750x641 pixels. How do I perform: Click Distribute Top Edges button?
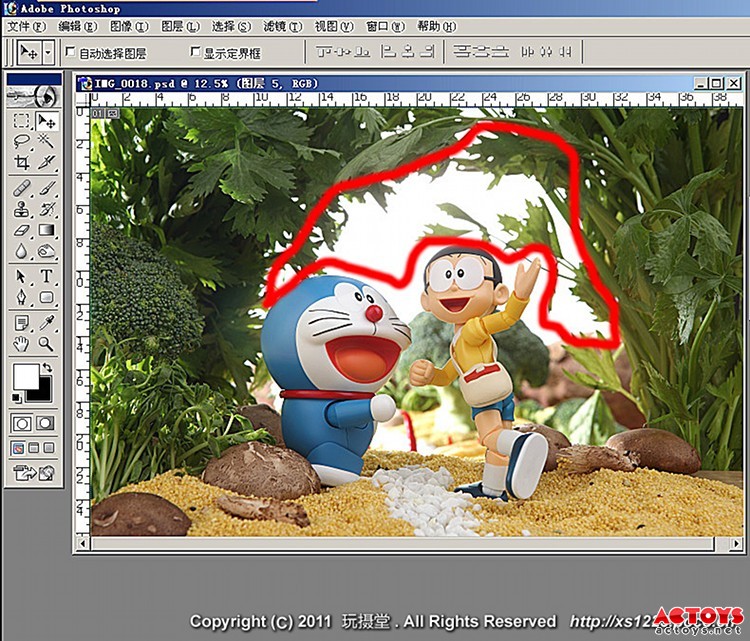coord(461,51)
